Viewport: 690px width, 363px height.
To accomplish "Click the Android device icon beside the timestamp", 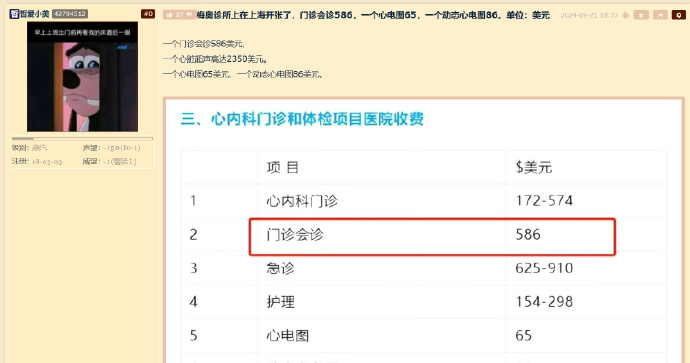I will [x=625, y=15].
